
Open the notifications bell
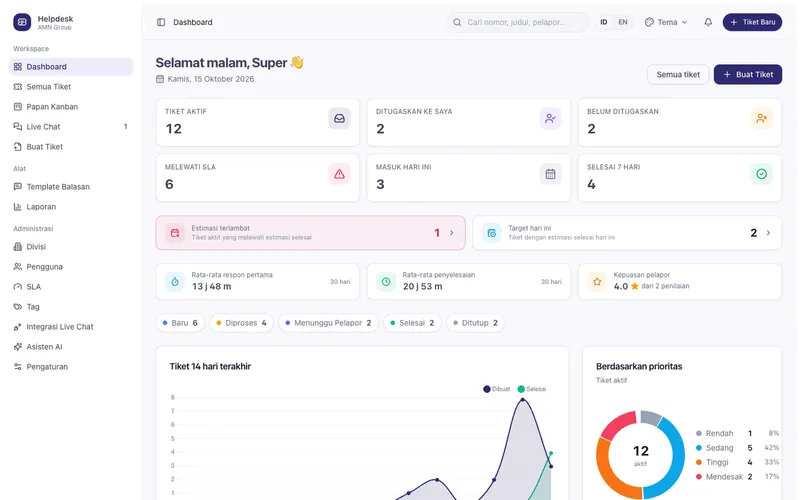point(708,22)
